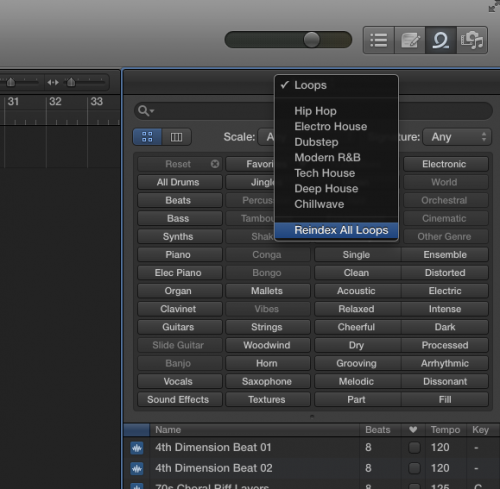Sort loops by Name column
This screenshot has width=500, height=489.
point(255,430)
